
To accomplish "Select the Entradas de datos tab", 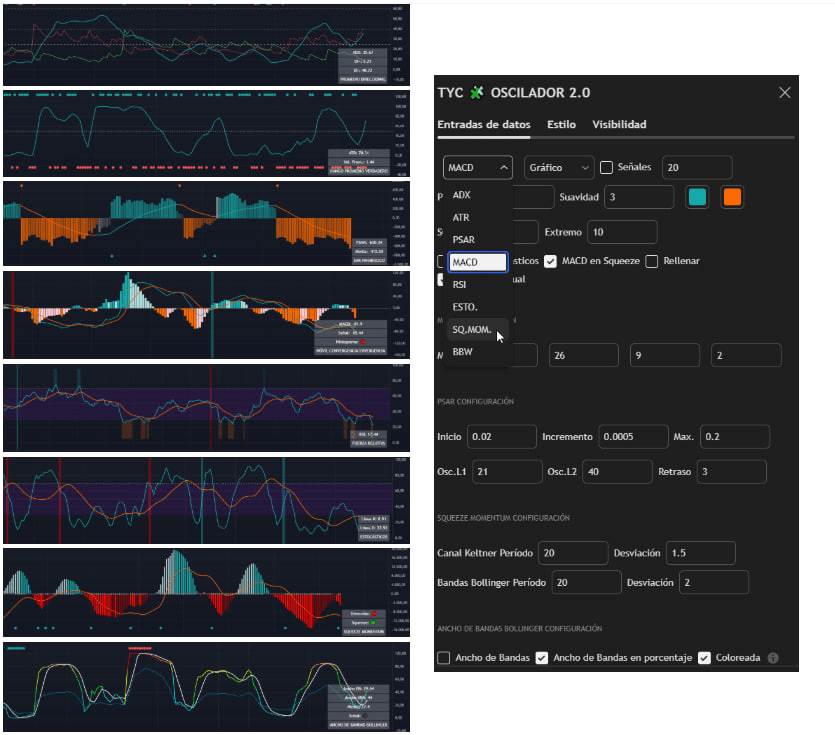I will [x=484, y=125].
